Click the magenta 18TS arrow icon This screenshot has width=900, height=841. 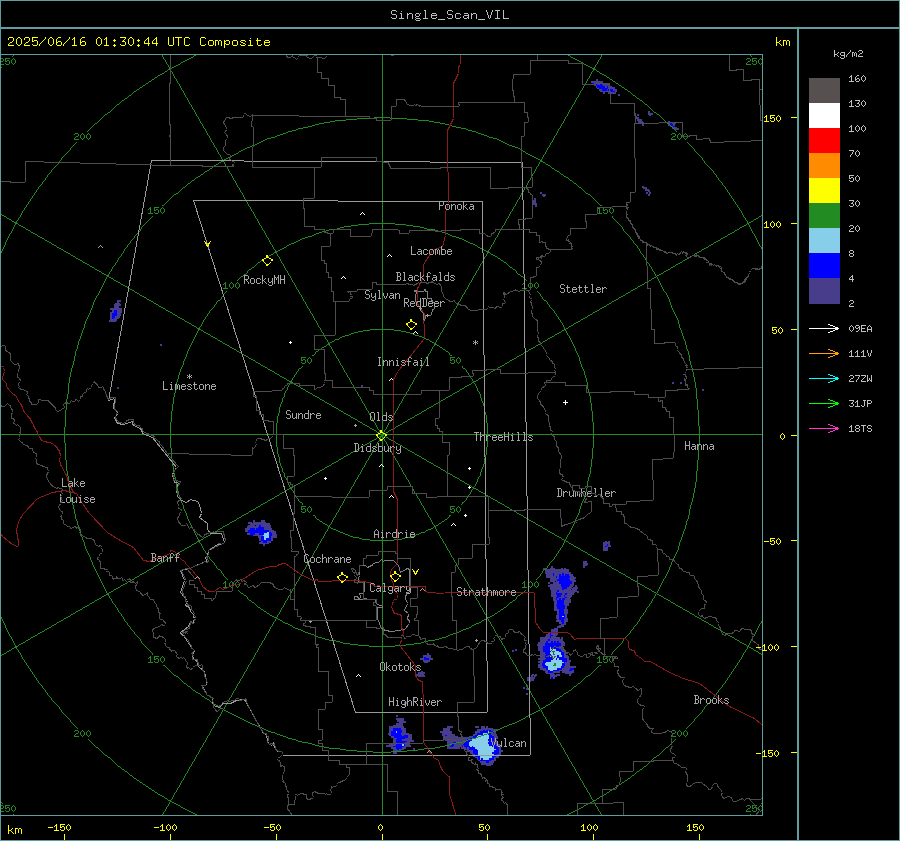coord(824,428)
